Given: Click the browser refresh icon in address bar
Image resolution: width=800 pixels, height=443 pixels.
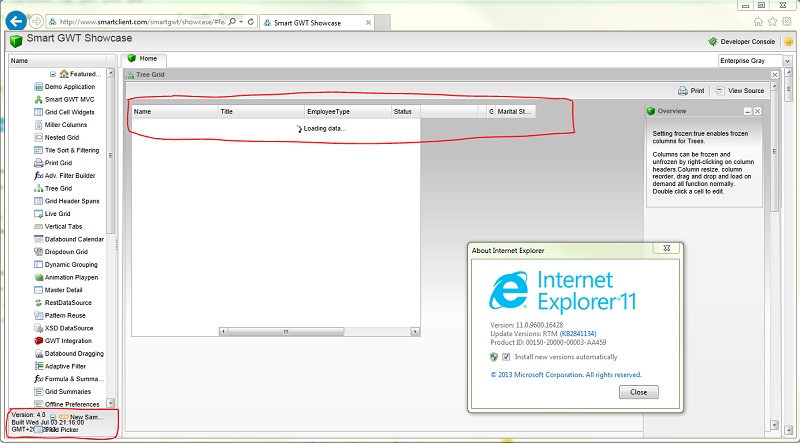Looking at the screenshot, I should pyautogui.click(x=249, y=20).
